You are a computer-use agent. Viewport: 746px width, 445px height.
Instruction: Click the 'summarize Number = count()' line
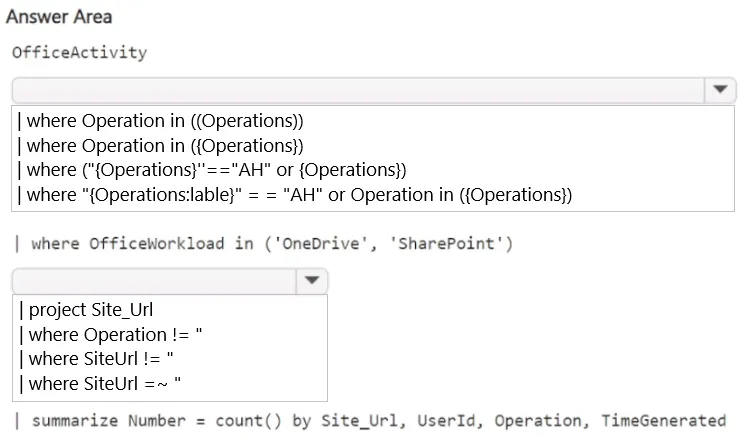[x=370, y=421]
